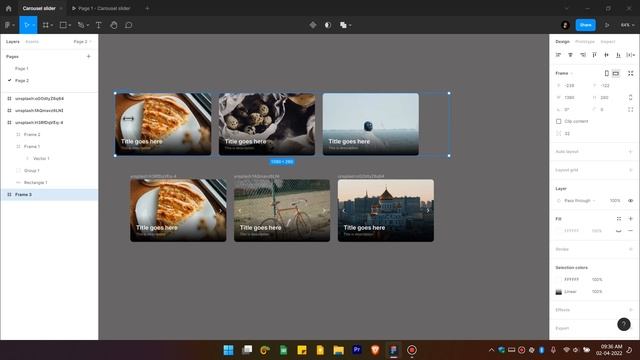The width and height of the screenshot is (640, 360).
Task: Switch to the Layers tab
Action: coord(13,42)
